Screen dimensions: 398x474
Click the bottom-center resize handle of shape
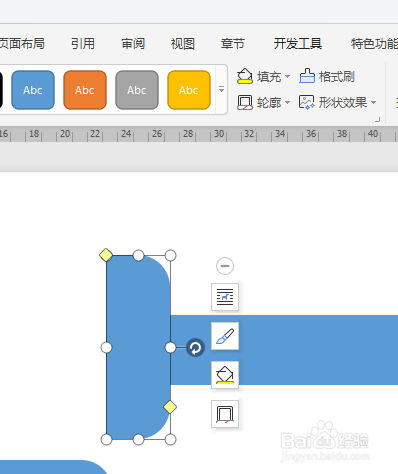point(138,440)
